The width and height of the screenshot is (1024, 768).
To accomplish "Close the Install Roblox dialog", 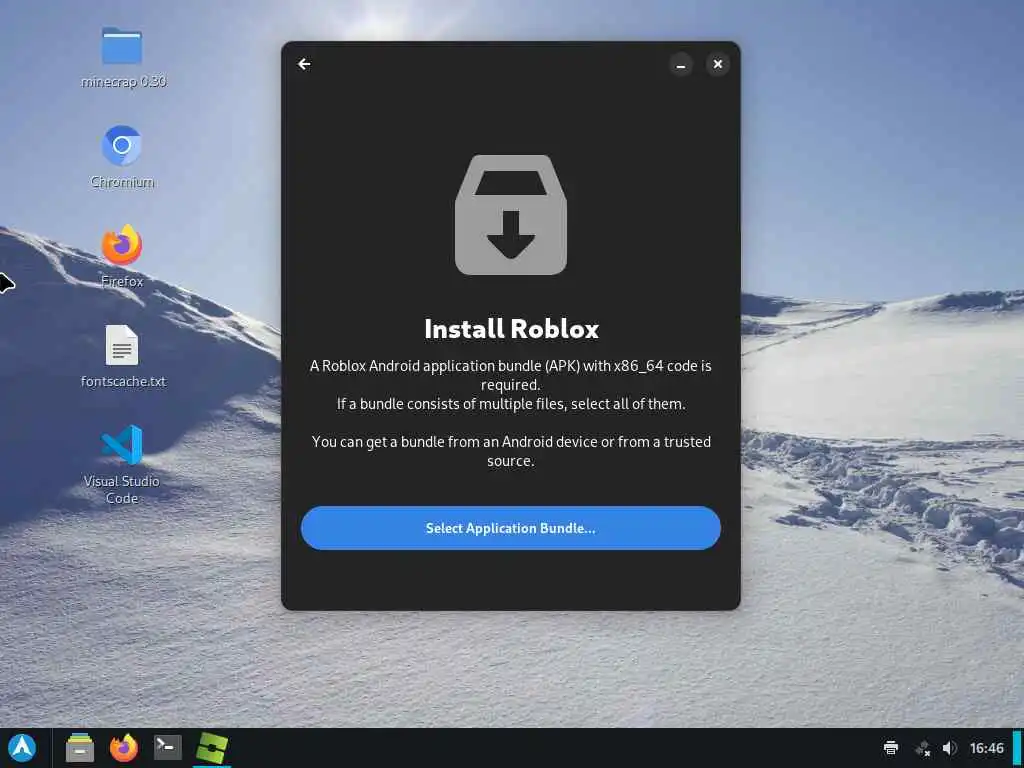I will 718,64.
